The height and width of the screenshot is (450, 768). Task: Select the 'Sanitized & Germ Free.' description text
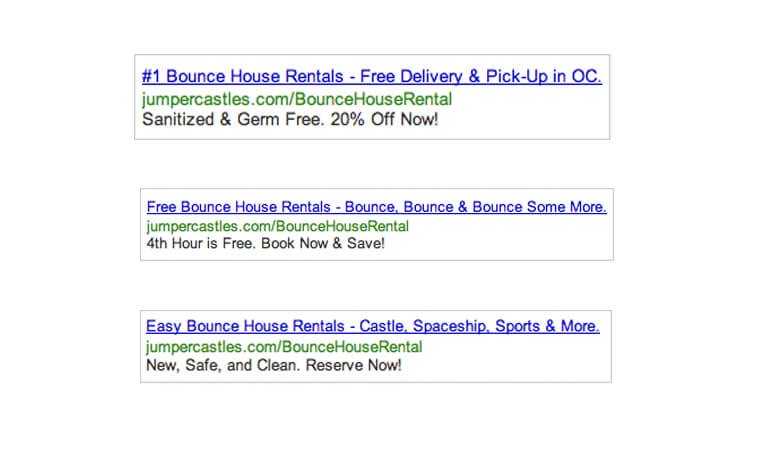coord(233,119)
